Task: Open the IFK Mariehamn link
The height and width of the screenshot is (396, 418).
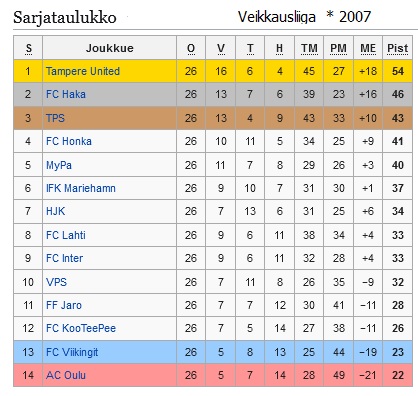Action: [81, 188]
